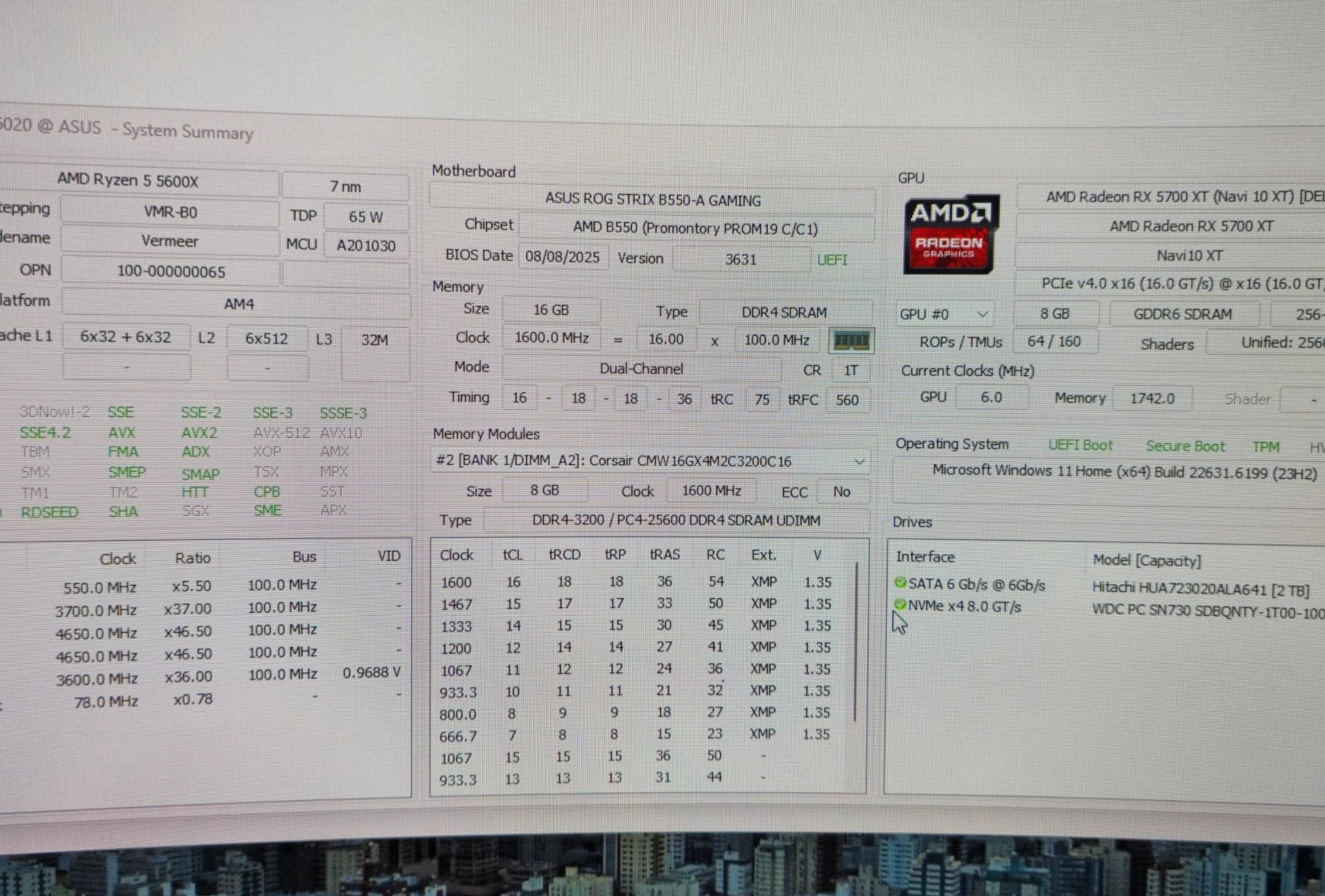Click the module size 8 GB field
1325x896 pixels.
point(545,490)
